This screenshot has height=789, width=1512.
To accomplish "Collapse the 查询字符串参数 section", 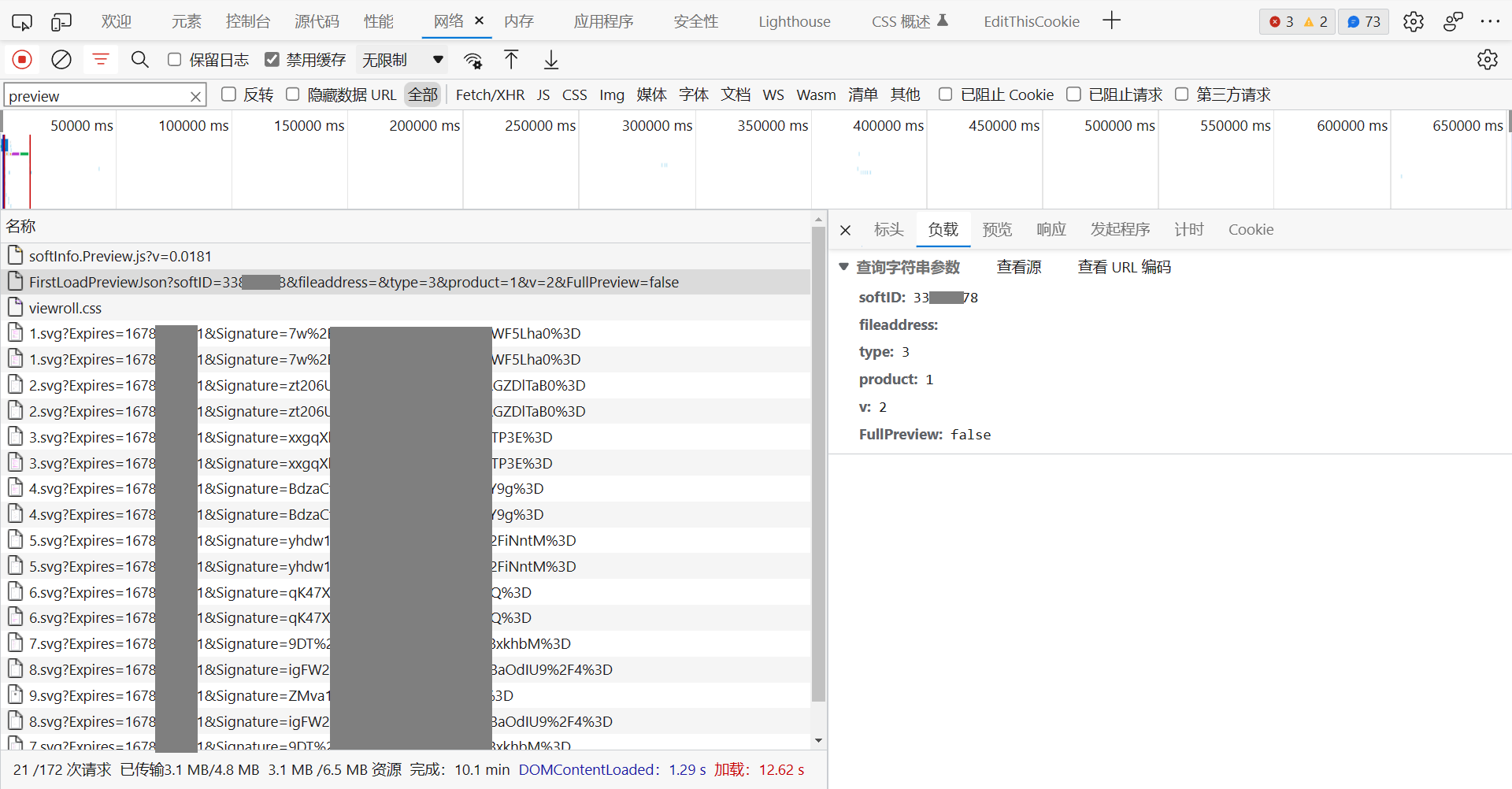I will pos(844,267).
